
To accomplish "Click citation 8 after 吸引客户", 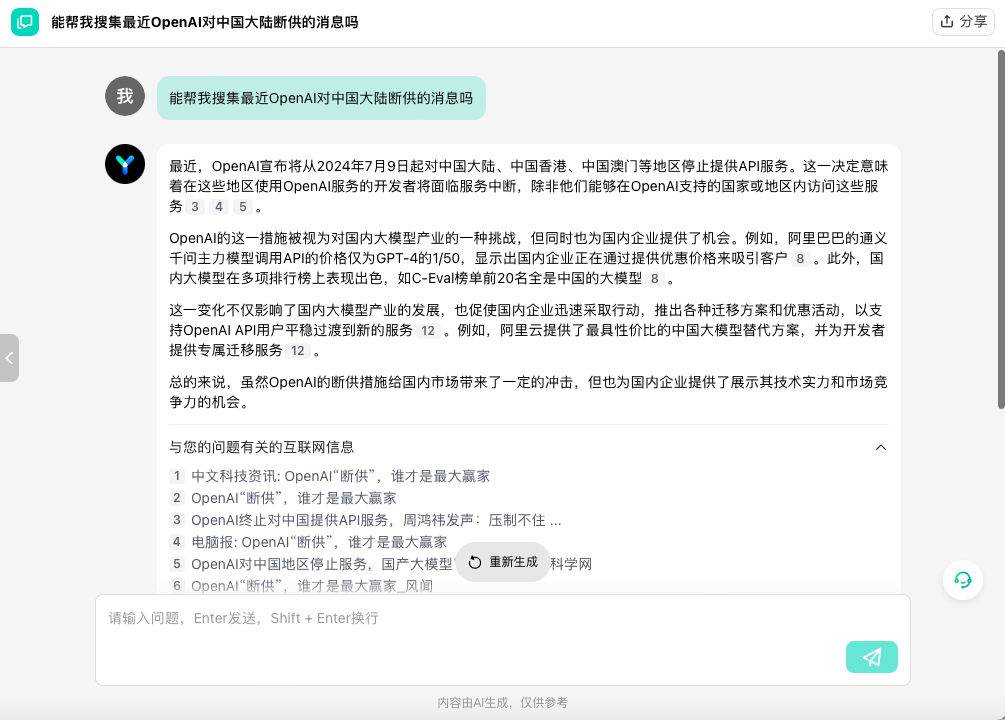I will tap(800, 258).
